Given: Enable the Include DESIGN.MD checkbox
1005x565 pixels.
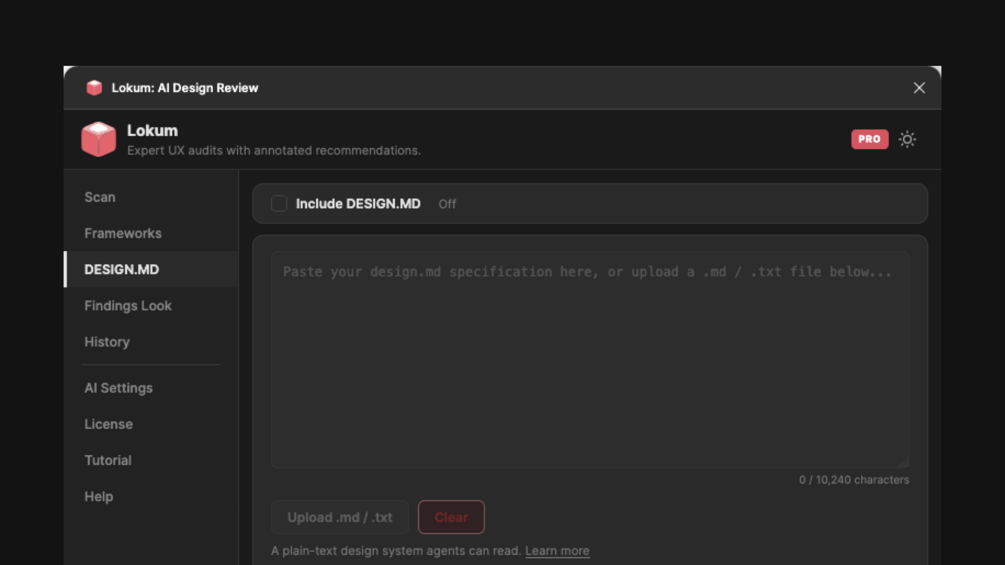Looking at the screenshot, I should point(279,204).
